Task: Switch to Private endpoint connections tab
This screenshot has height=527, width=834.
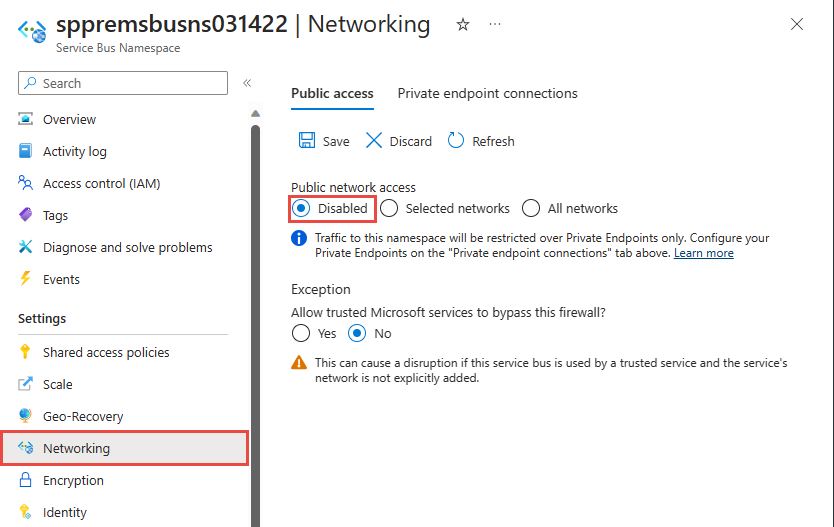Action: coord(487,94)
